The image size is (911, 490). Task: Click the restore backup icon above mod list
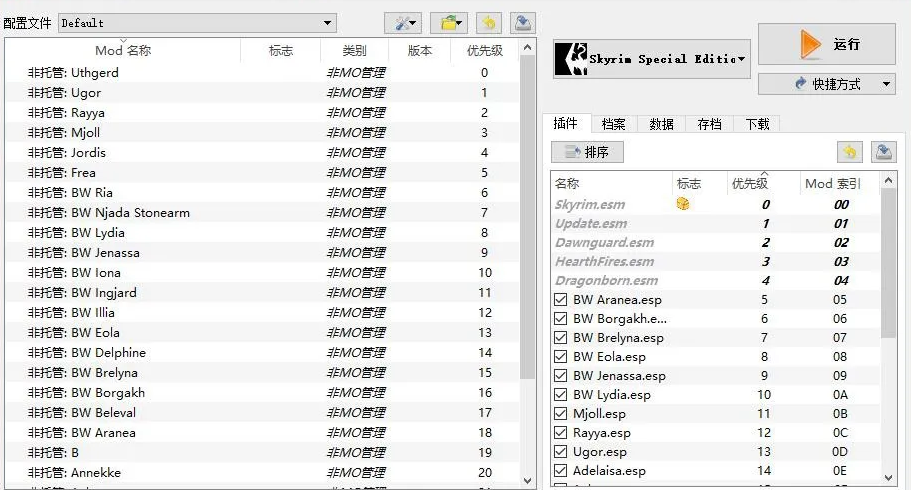point(489,23)
